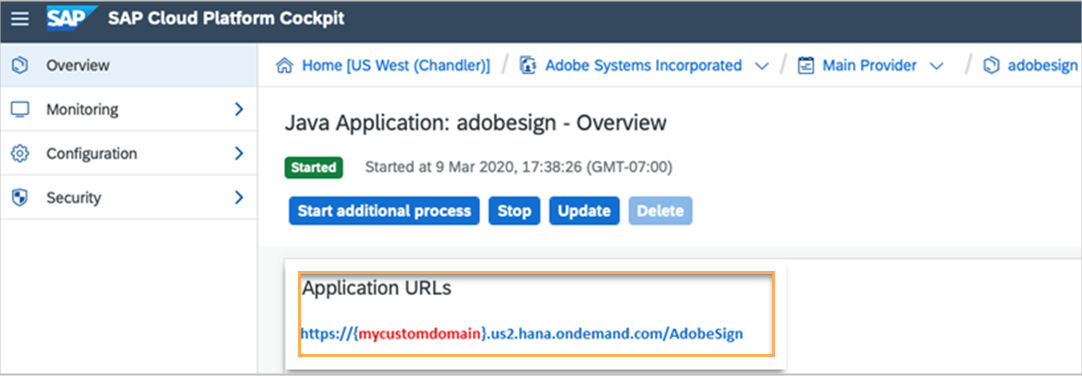Click the Main Provider subaccount icon

[805, 66]
